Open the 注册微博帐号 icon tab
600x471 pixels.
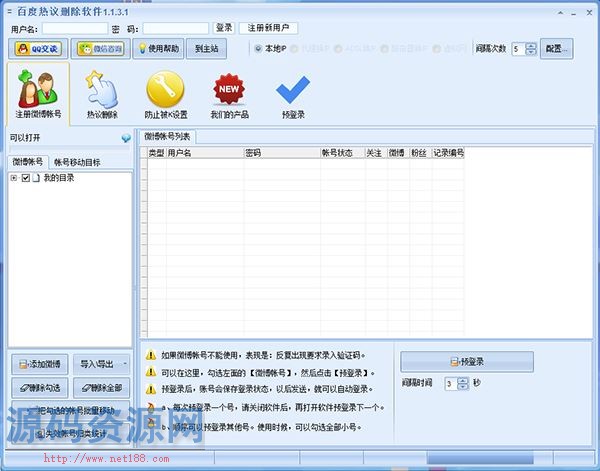point(38,94)
